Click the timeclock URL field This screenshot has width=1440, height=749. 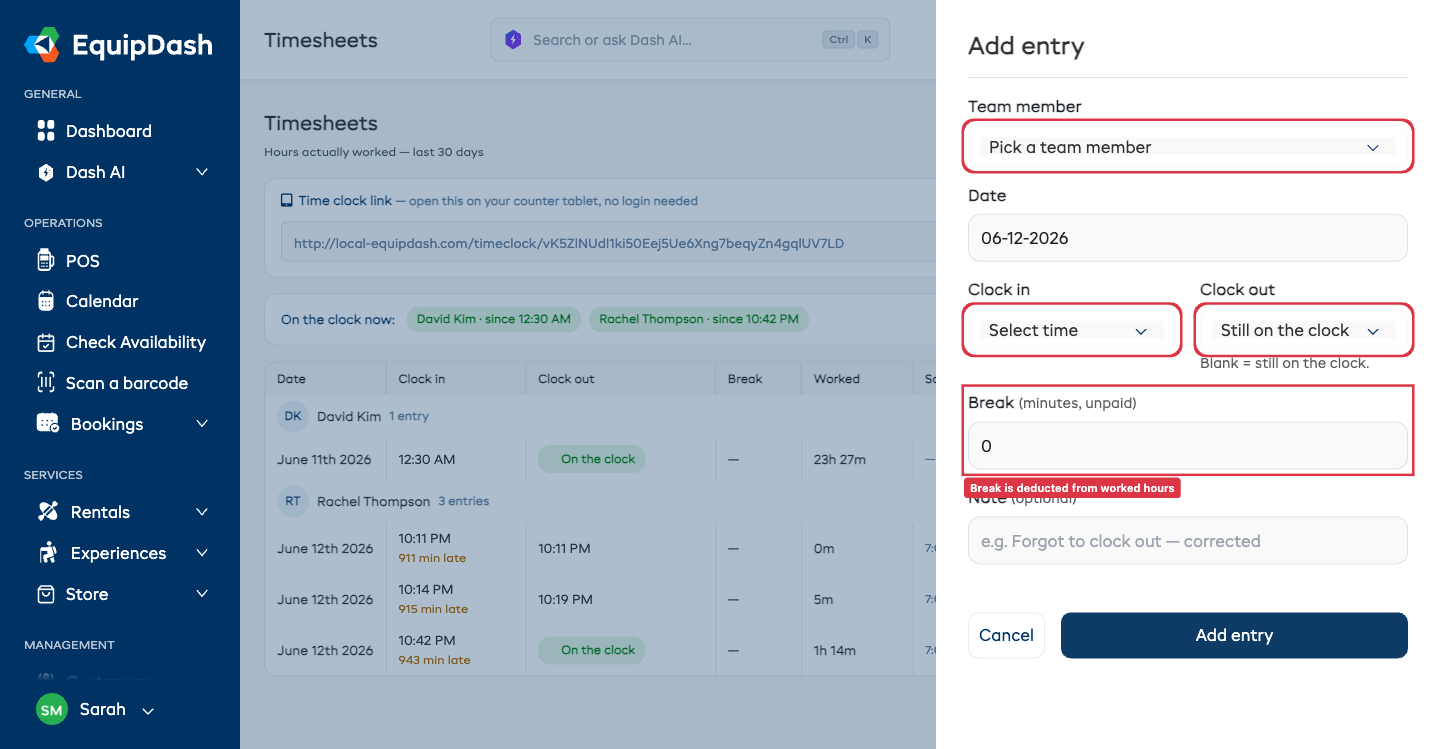pyautogui.click(x=608, y=243)
